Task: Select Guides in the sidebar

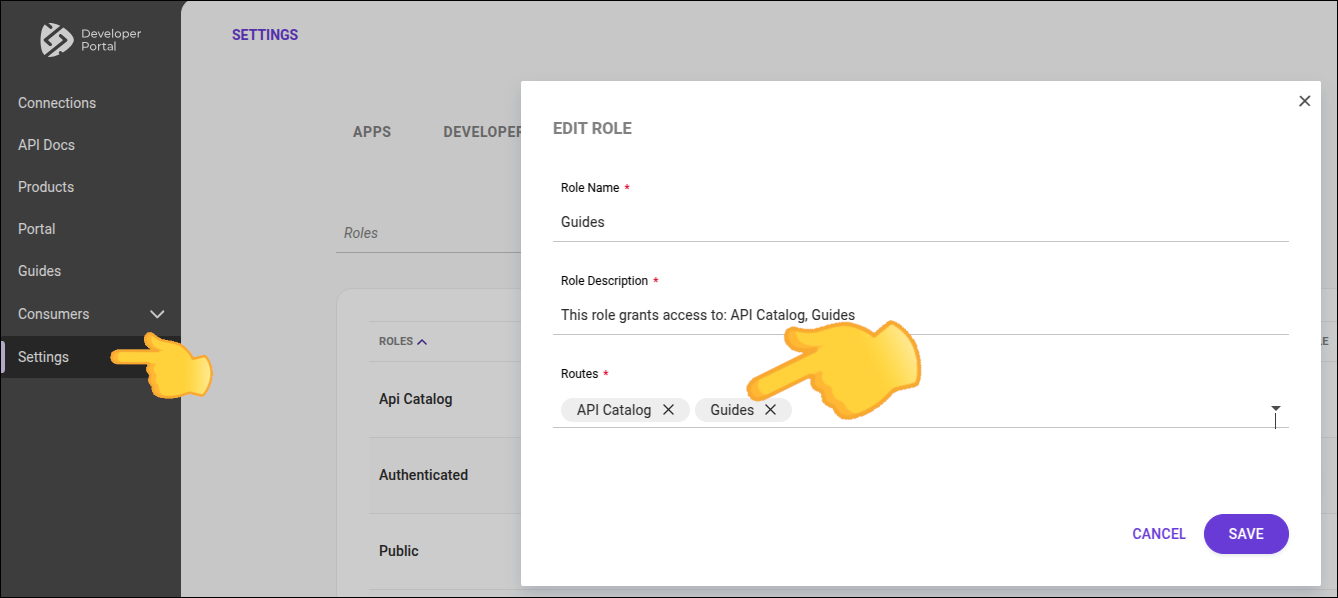Action: (38, 270)
